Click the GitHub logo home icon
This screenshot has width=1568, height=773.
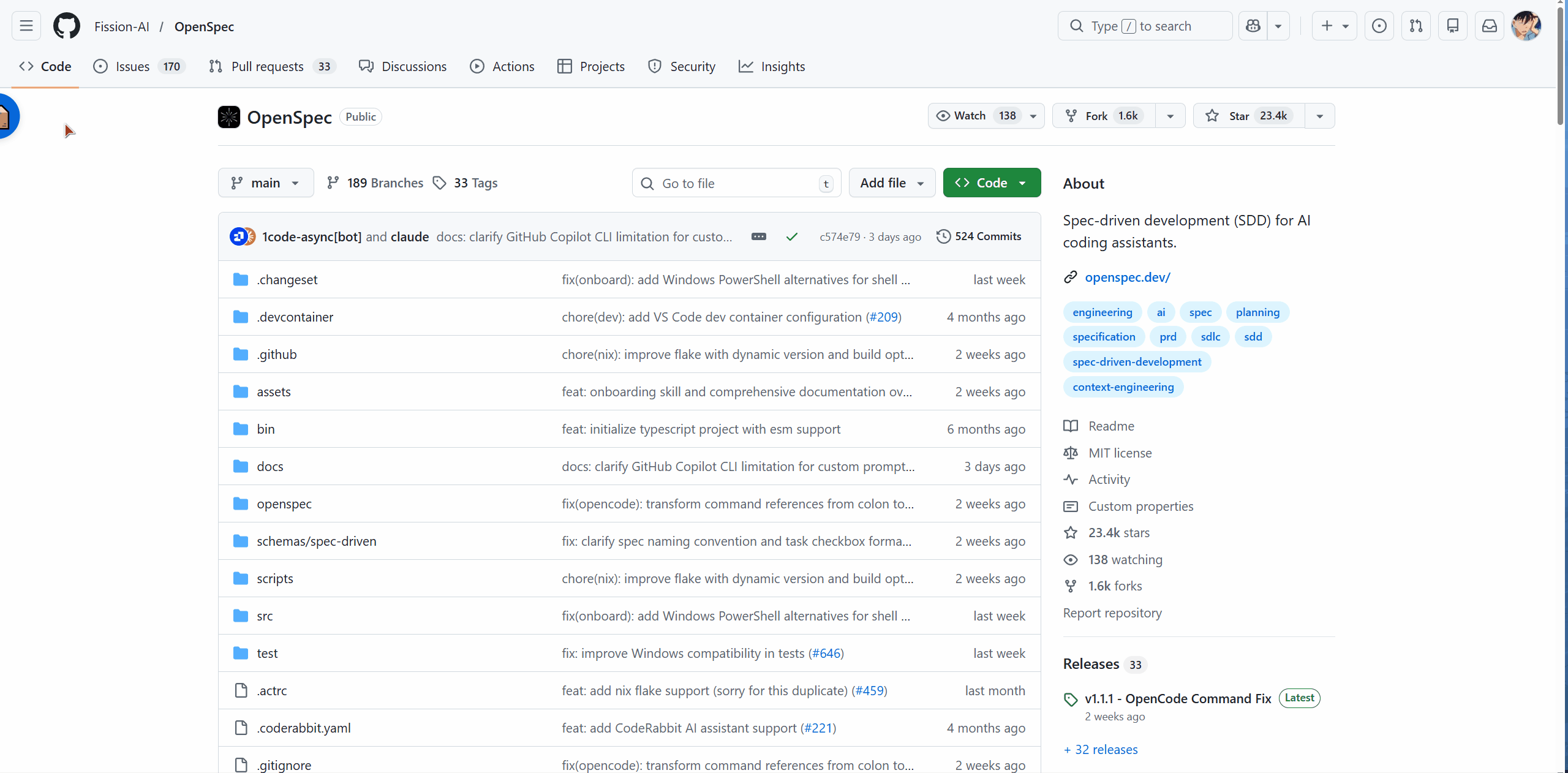(66, 26)
